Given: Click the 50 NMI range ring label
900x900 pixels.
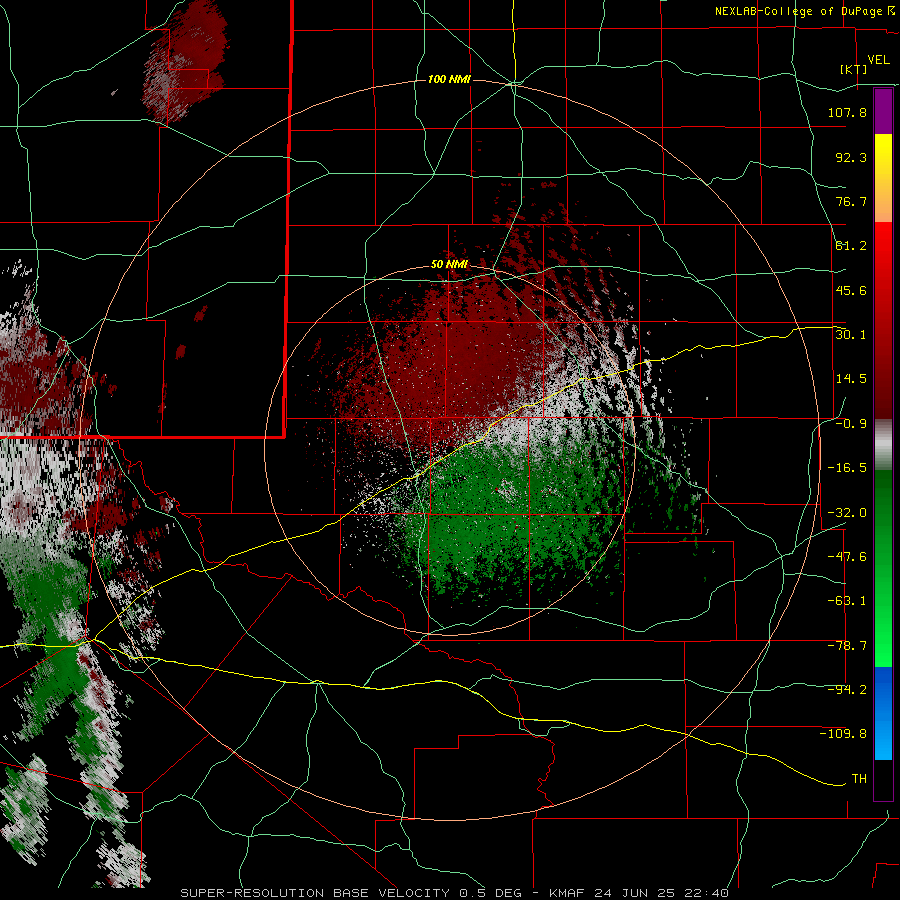Looking at the screenshot, I should click(449, 265).
